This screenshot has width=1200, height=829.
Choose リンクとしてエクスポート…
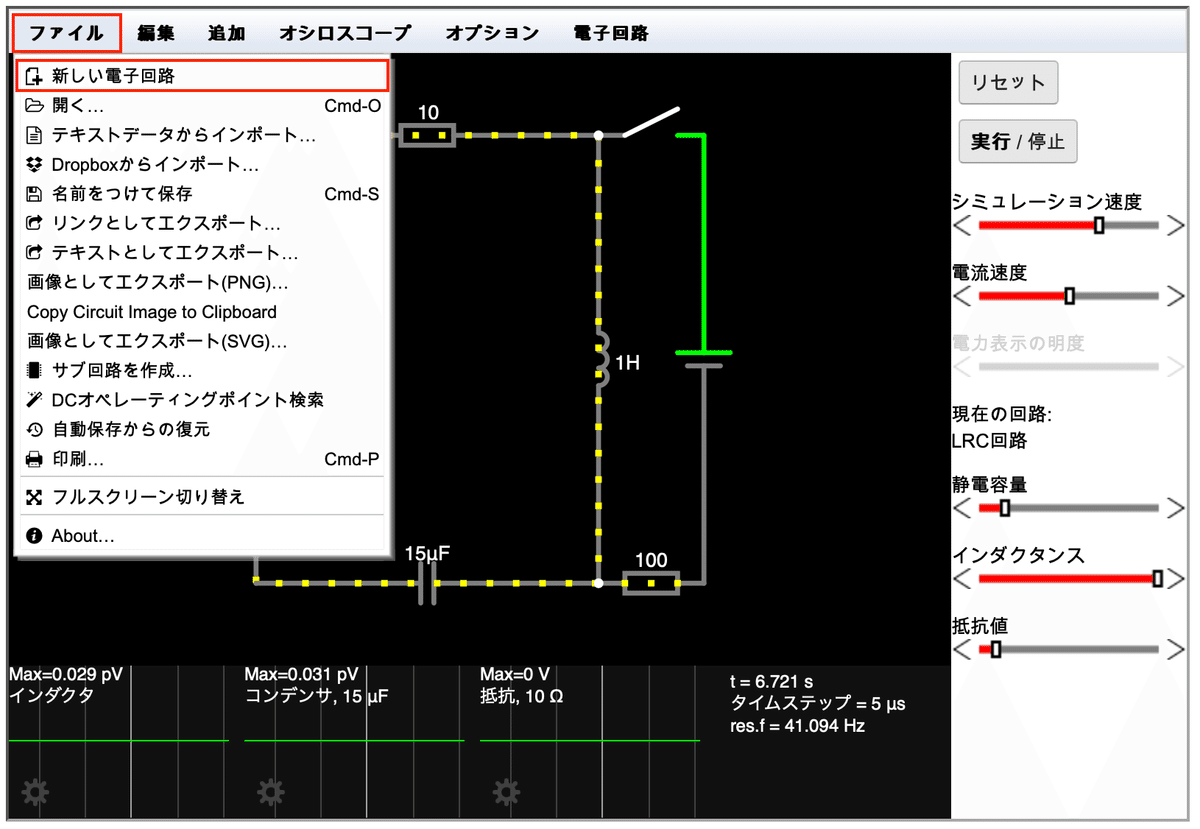(202, 223)
